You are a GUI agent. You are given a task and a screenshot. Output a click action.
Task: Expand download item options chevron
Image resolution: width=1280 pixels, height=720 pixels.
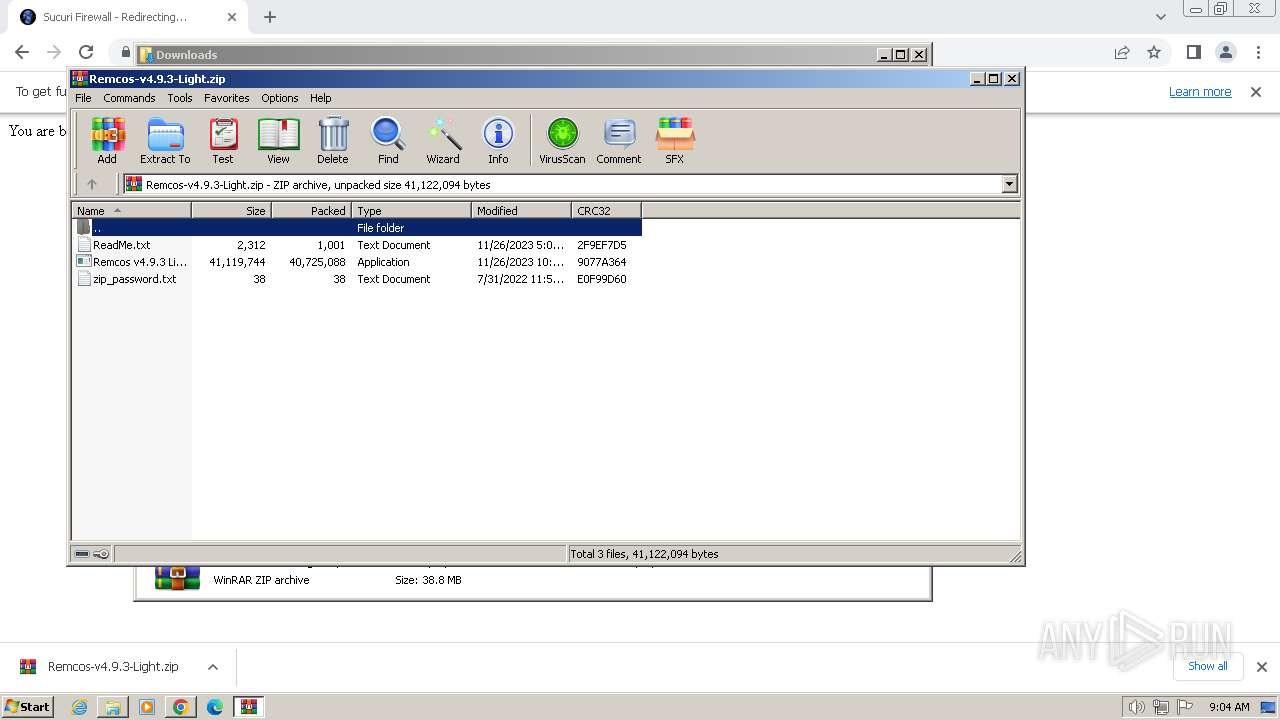tap(212, 667)
